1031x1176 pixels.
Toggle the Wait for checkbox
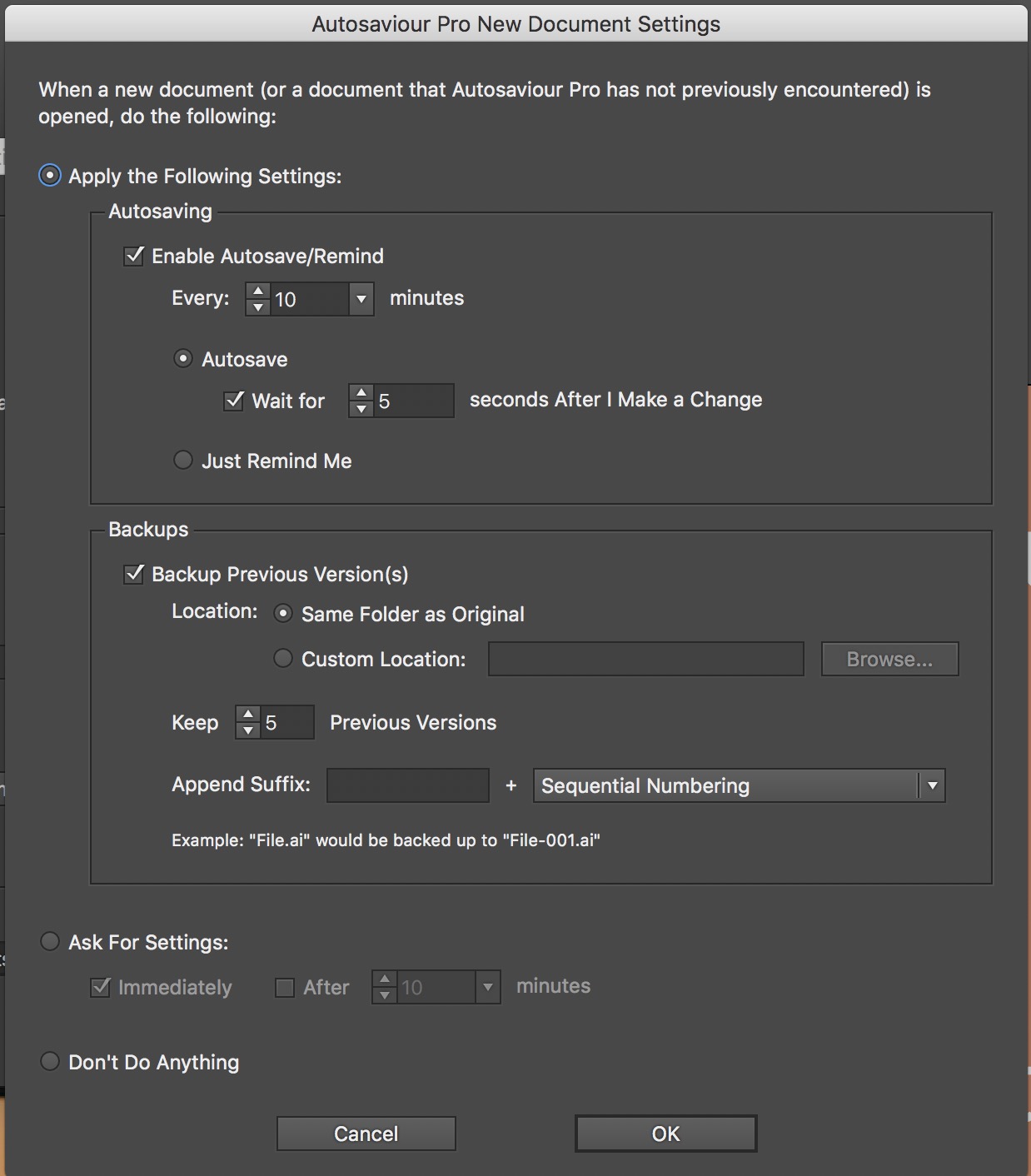(x=234, y=401)
